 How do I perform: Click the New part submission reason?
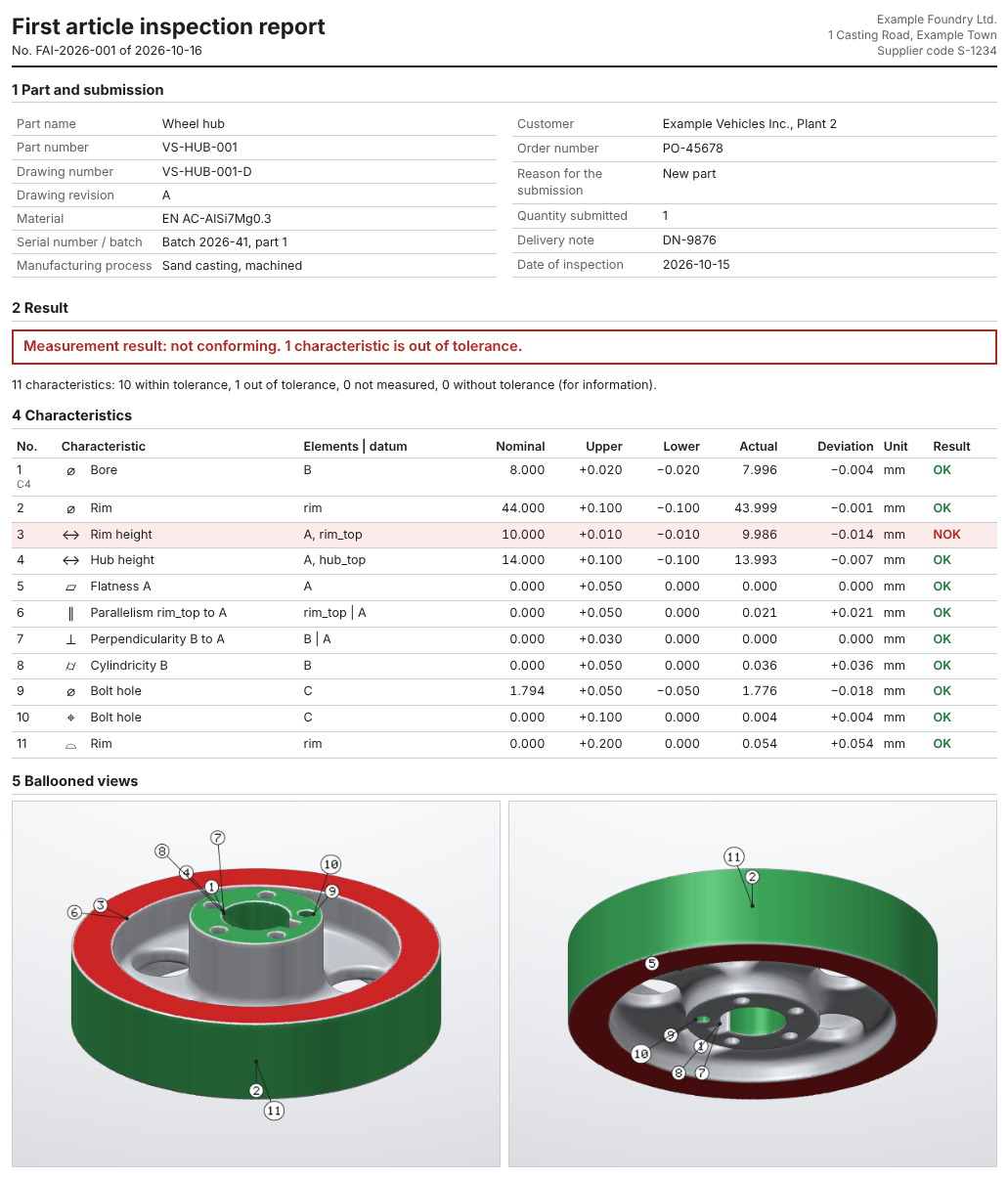[x=689, y=174]
